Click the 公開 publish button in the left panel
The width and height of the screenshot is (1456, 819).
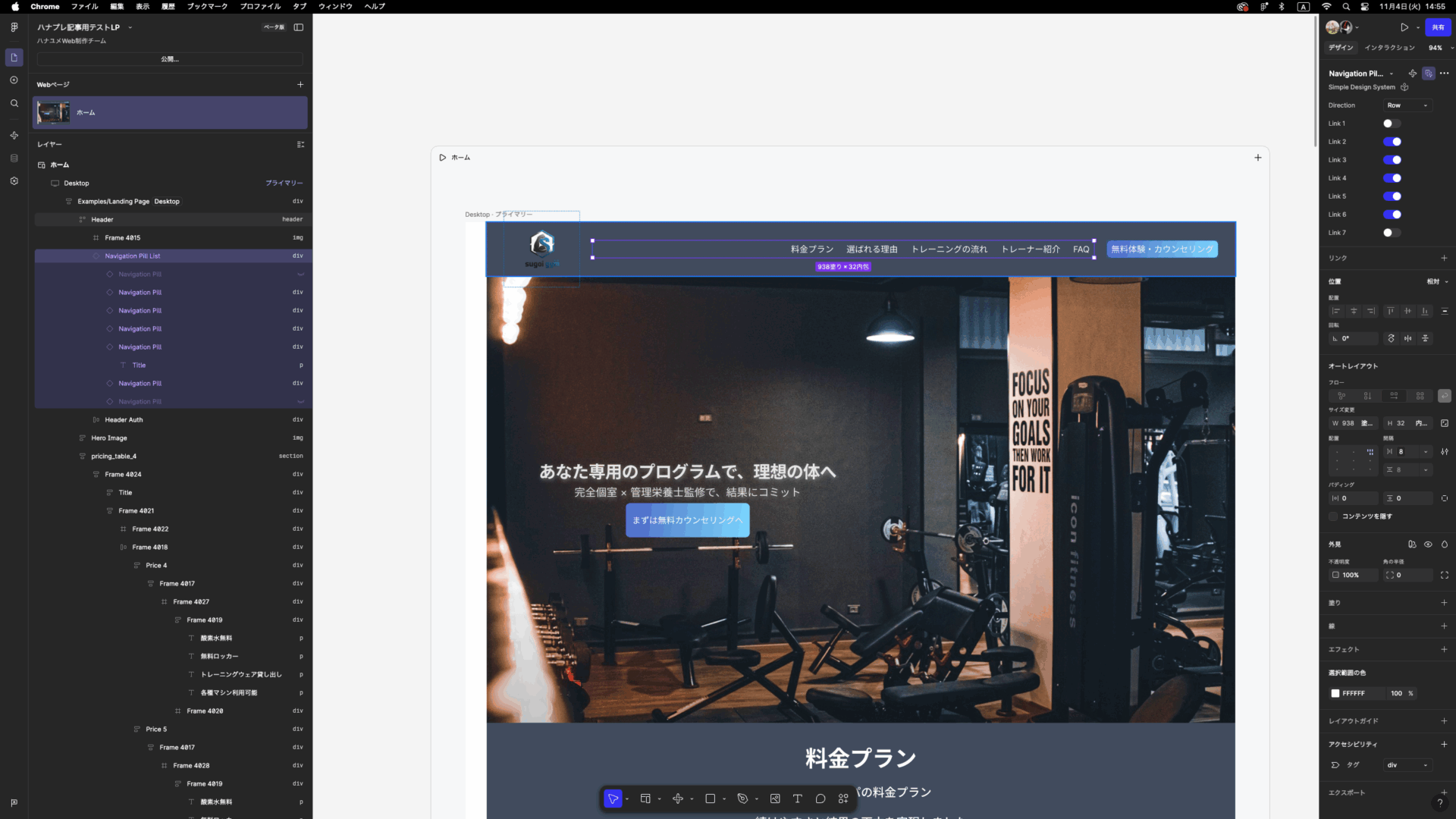[170, 59]
